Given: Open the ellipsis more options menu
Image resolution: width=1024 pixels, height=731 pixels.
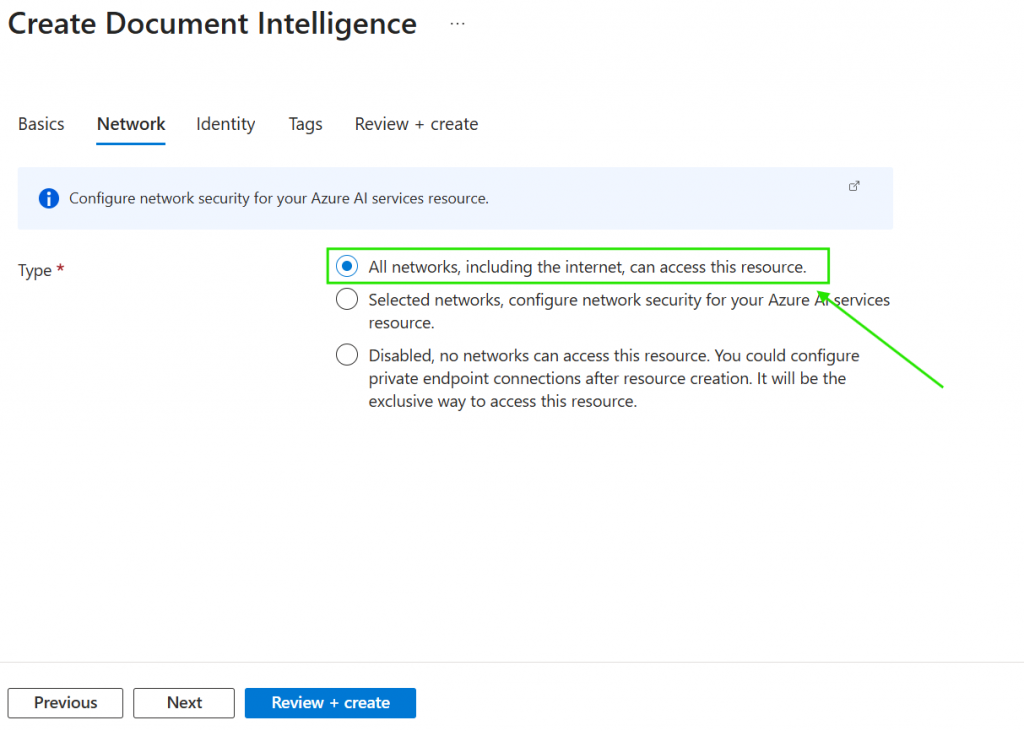Looking at the screenshot, I should [457, 24].
